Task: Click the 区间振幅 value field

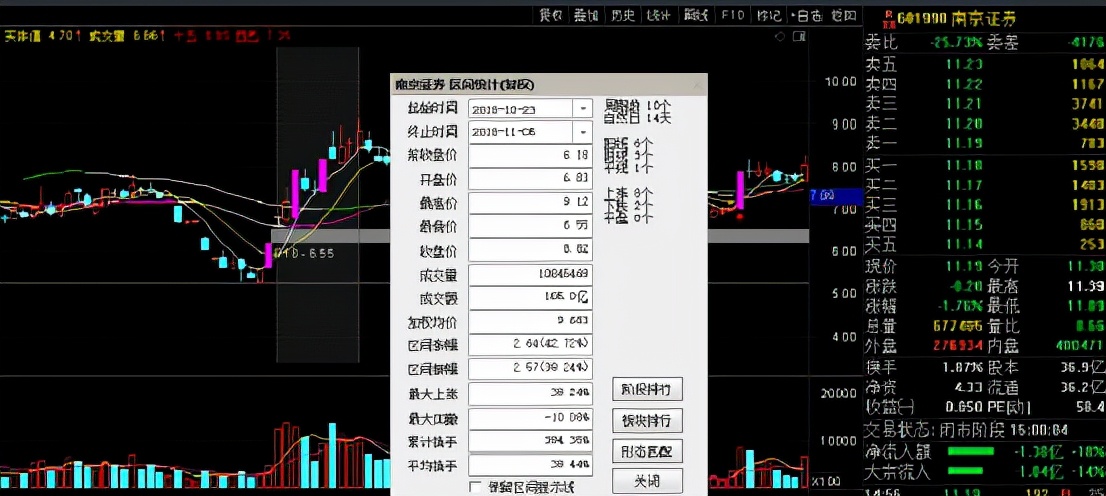Action: [x=530, y=368]
